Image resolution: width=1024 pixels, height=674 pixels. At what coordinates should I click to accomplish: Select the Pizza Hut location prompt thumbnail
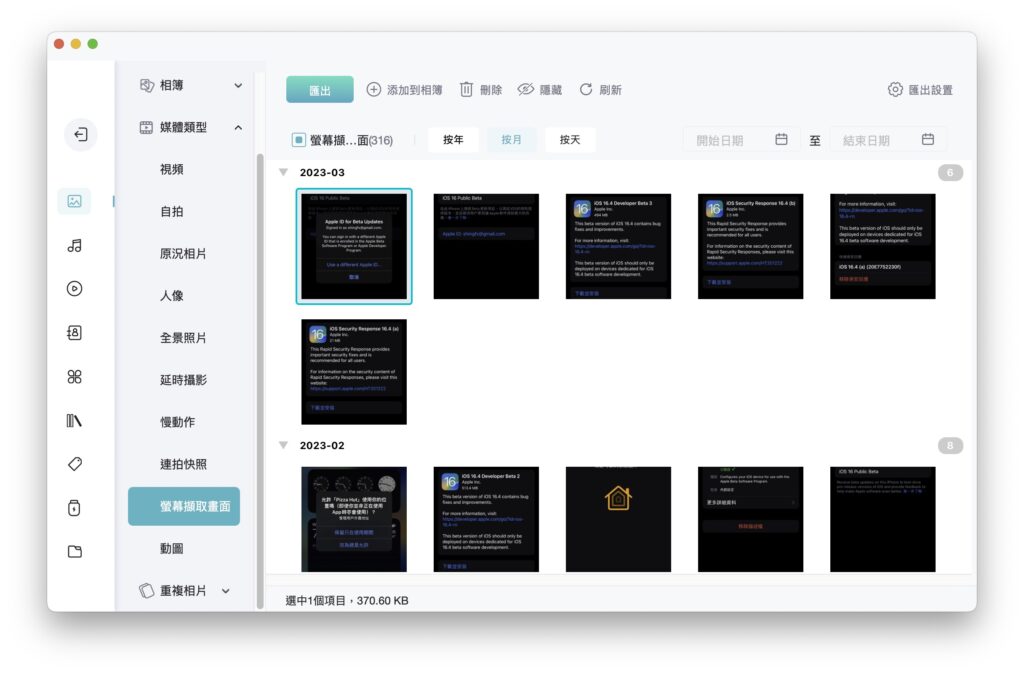pos(354,519)
